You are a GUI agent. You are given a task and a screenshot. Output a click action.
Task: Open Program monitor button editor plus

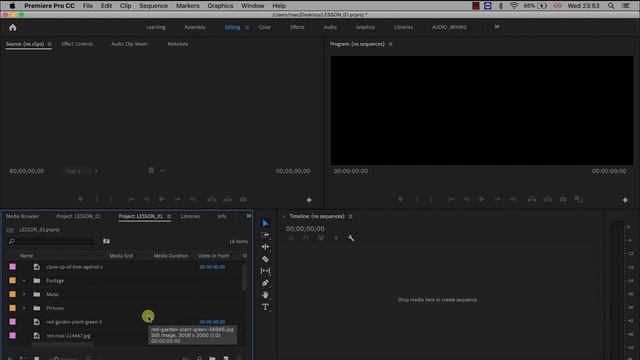625,200
